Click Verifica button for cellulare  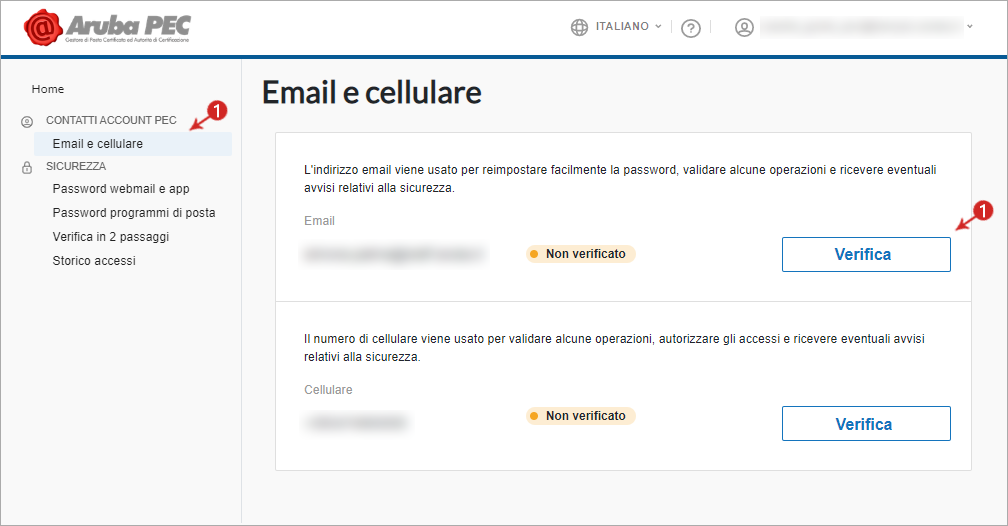click(866, 424)
